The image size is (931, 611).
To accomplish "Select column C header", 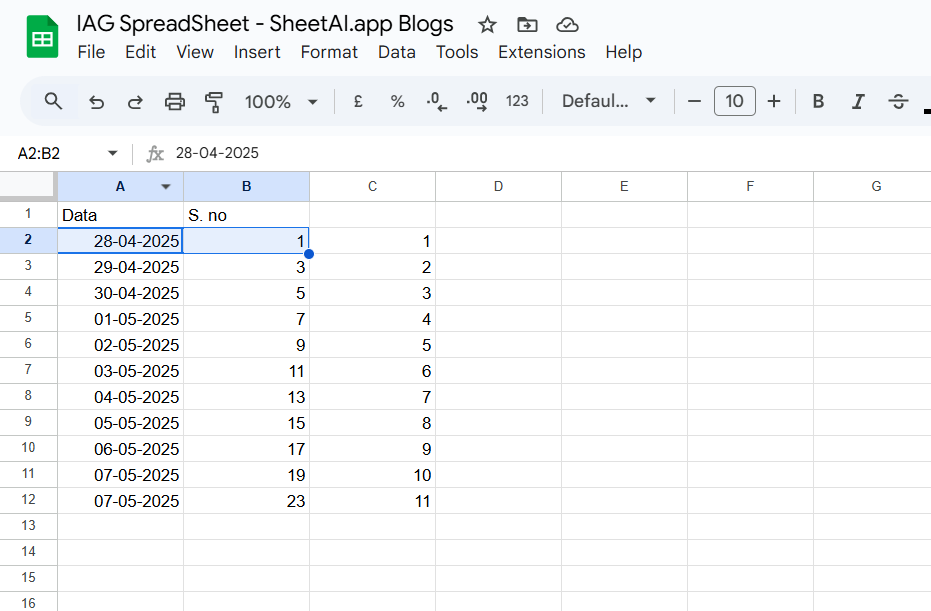I will point(372,187).
